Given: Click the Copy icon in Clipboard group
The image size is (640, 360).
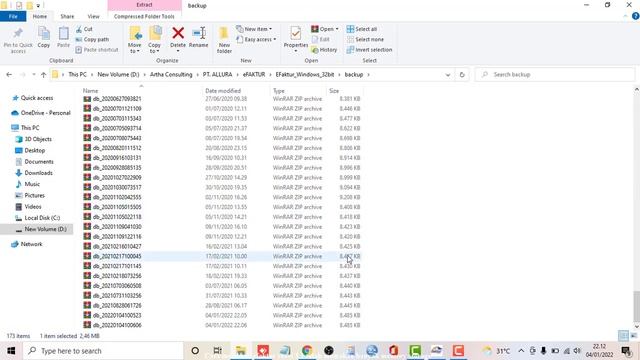Looking at the screenshot, I should click(x=44, y=33).
